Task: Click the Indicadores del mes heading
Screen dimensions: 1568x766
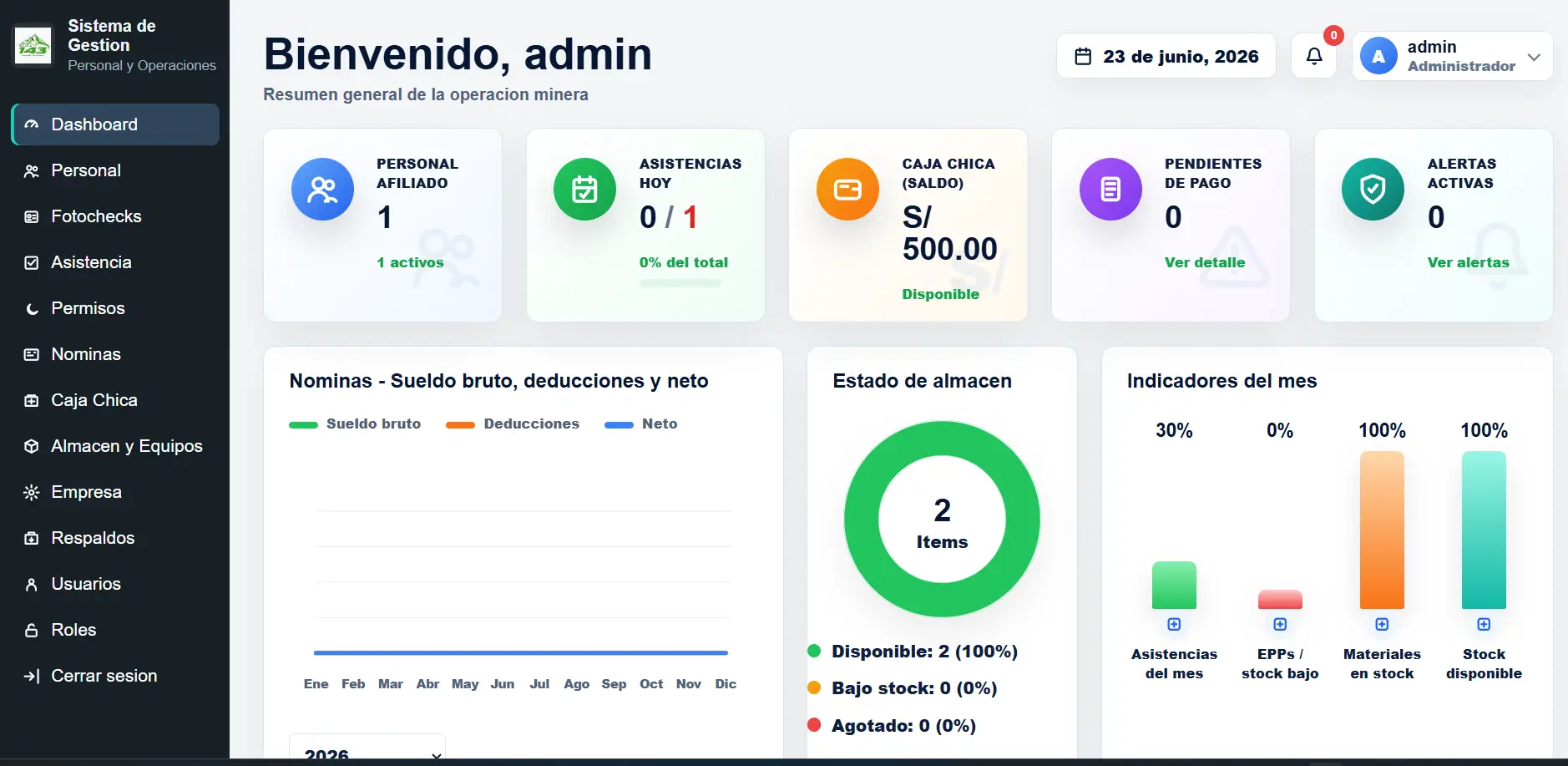Action: [x=1222, y=381]
